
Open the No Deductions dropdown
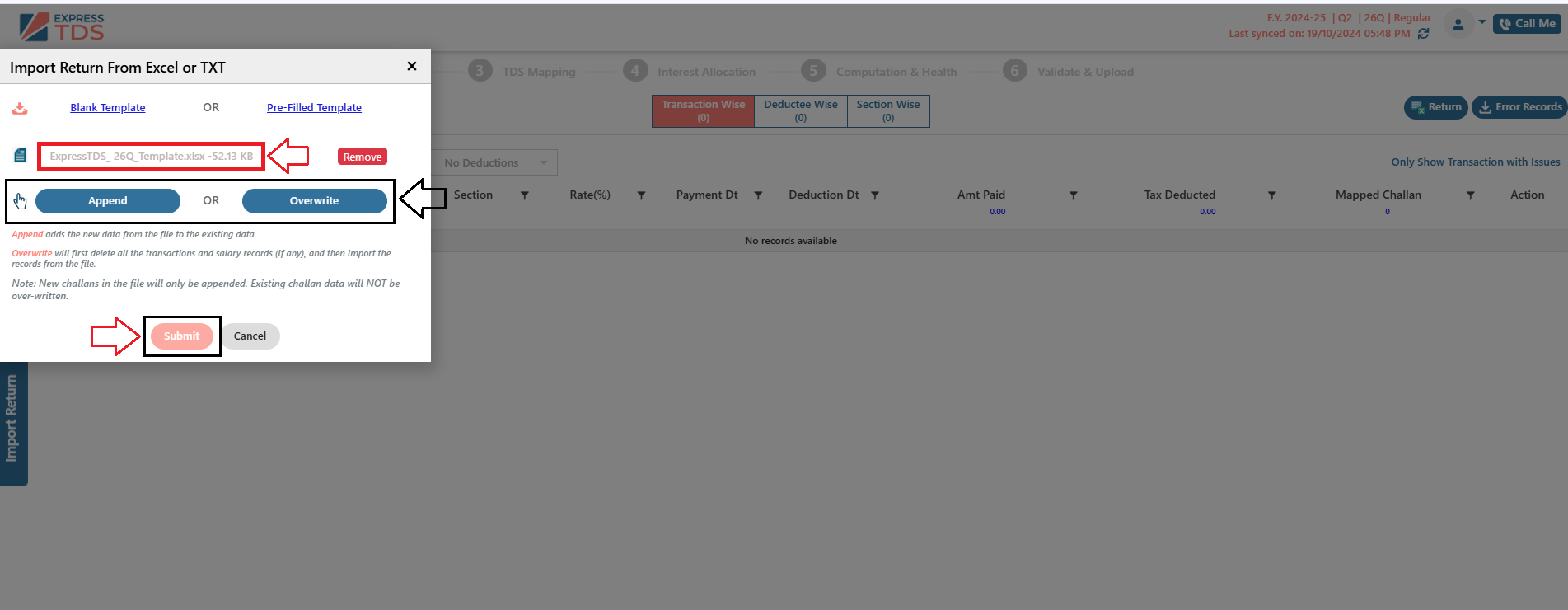tap(494, 162)
